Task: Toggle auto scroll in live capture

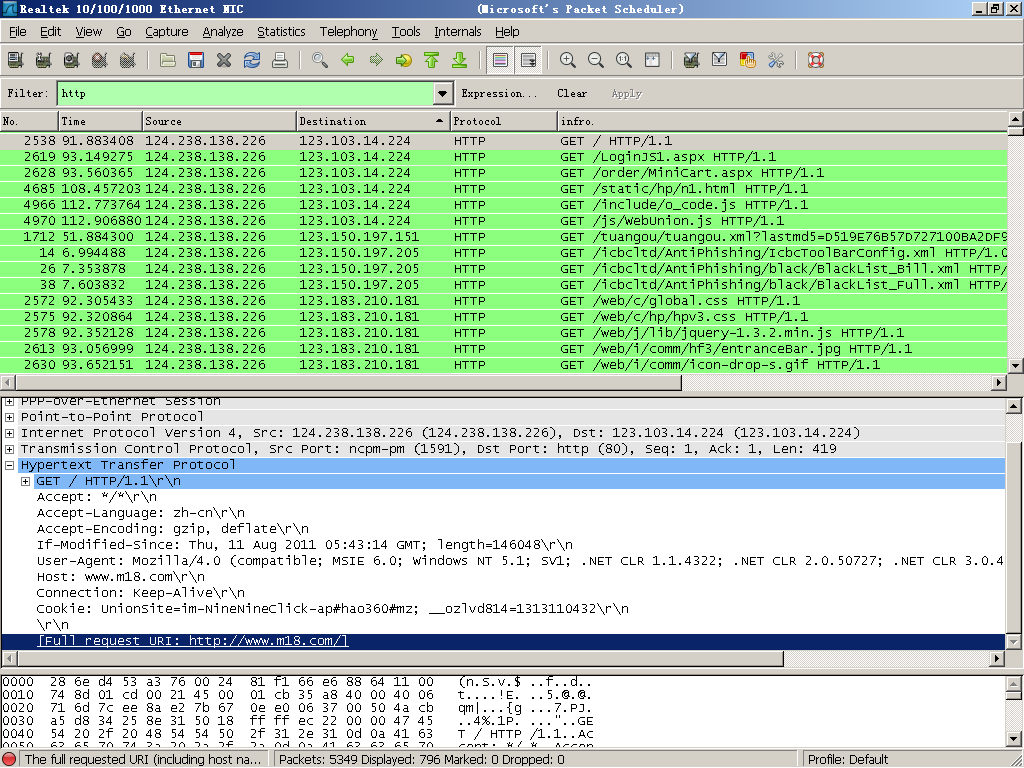Action: click(x=528, y=60)
